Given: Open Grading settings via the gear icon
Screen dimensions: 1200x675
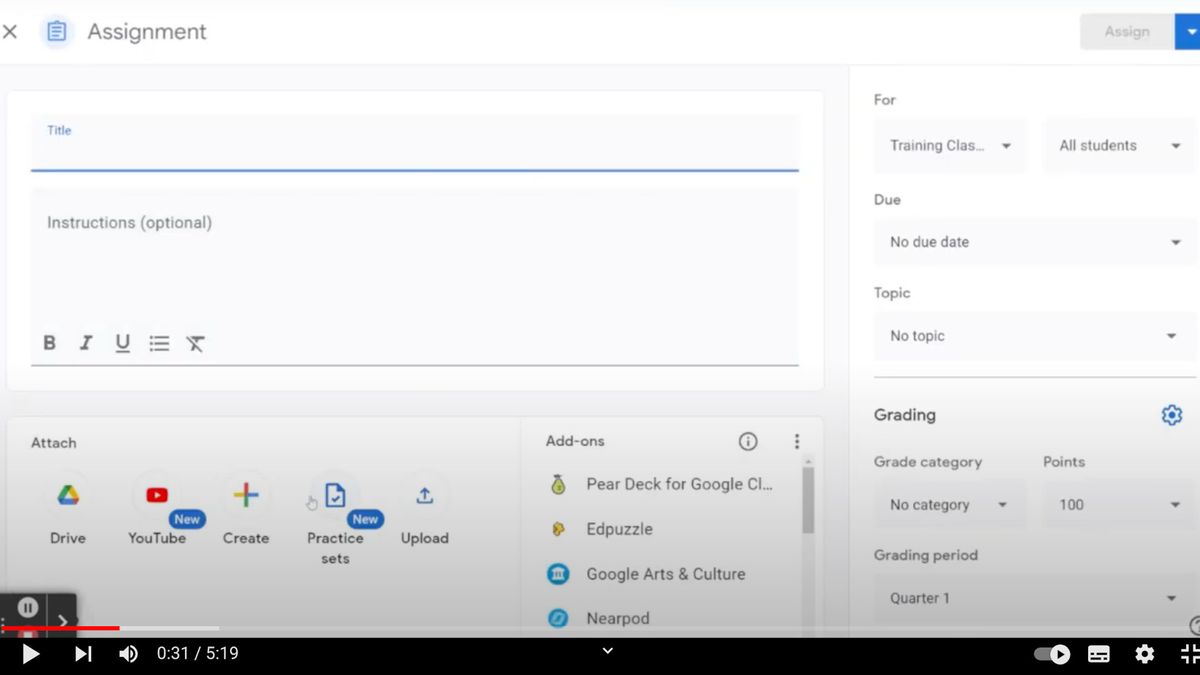Looking at the screenshot, I should 1171,414.
